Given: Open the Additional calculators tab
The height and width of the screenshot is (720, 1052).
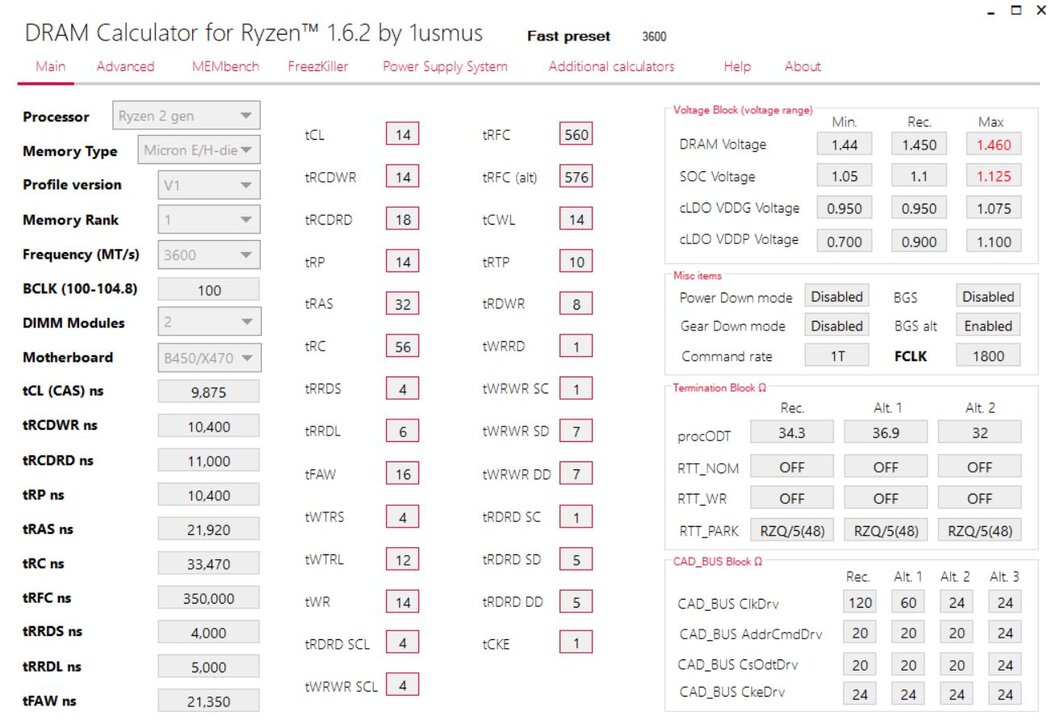Looking at the screenshot, I should (x=611, y=66).
